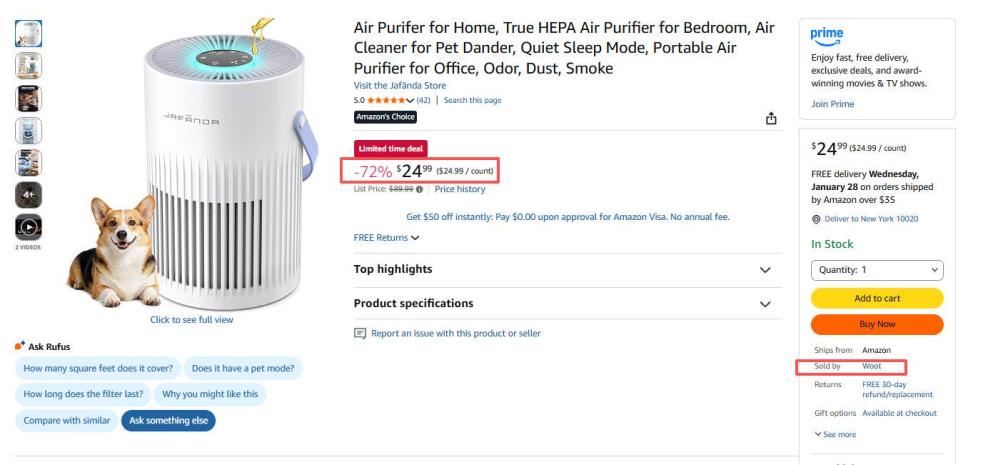Expand the FREE Returns chevron
993x465 pixels.
click(415, 238)
